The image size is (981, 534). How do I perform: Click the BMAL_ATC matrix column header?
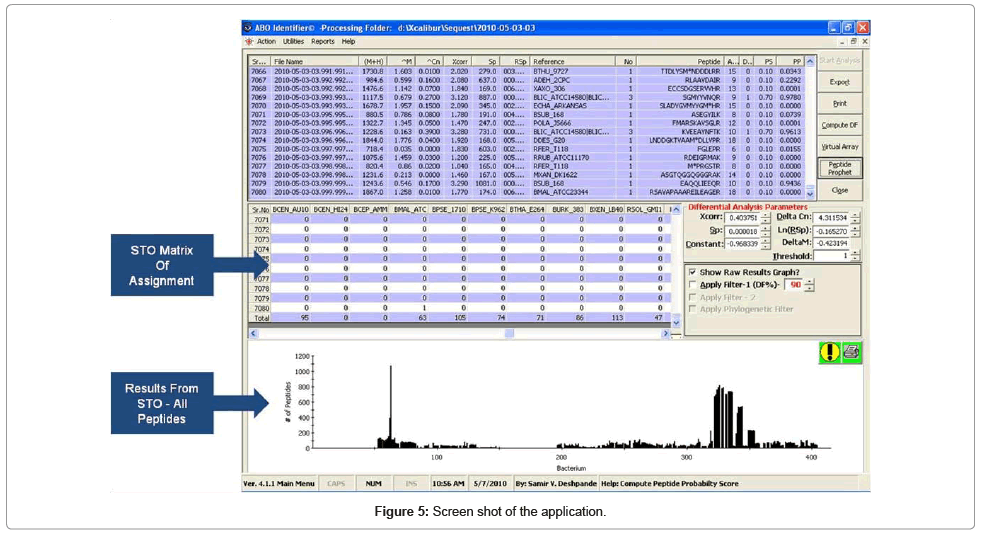[x=409, y=209]
